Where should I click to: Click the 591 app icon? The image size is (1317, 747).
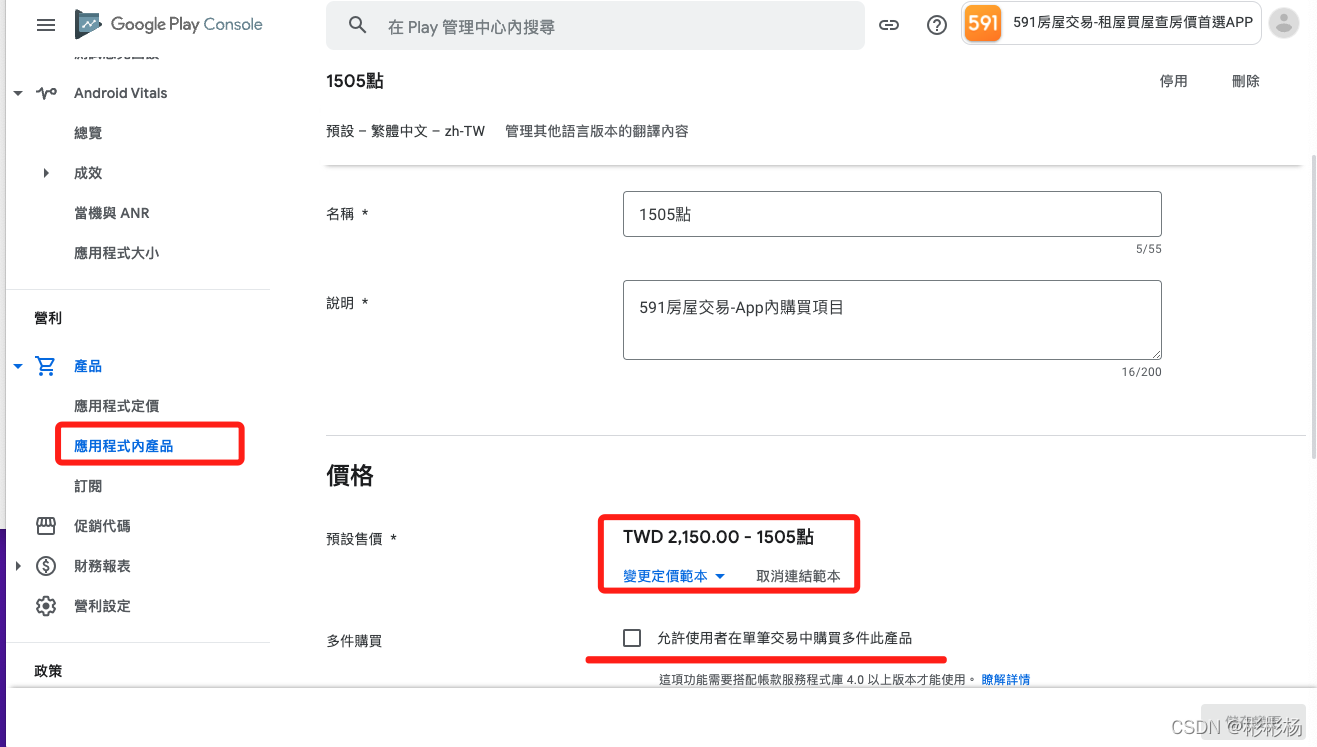pyautogui.click(x=984, y=23)
